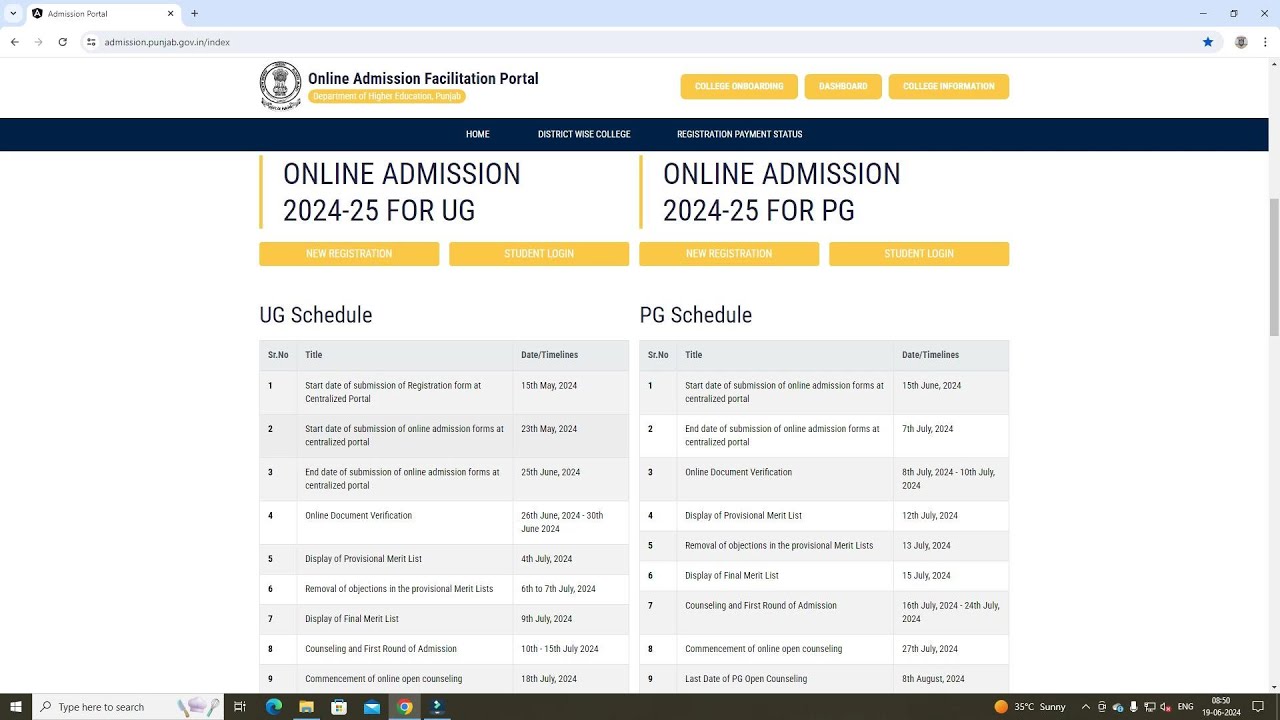Click UG date '23th May, 2024'
The height and width of the screenshot is (720, 1280).
coord(549,429)
